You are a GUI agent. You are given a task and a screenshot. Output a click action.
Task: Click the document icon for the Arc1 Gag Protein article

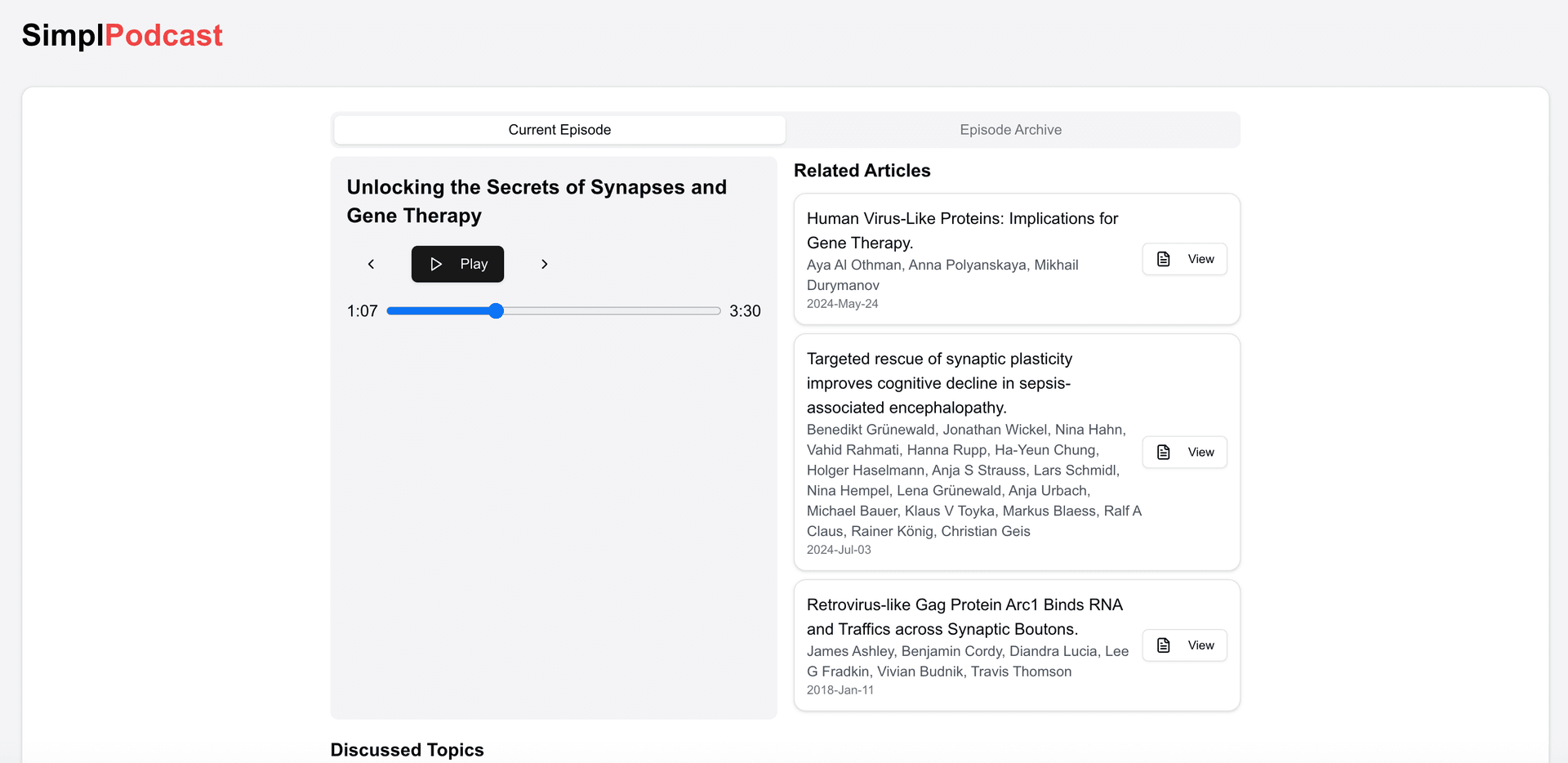[1163, 645]
